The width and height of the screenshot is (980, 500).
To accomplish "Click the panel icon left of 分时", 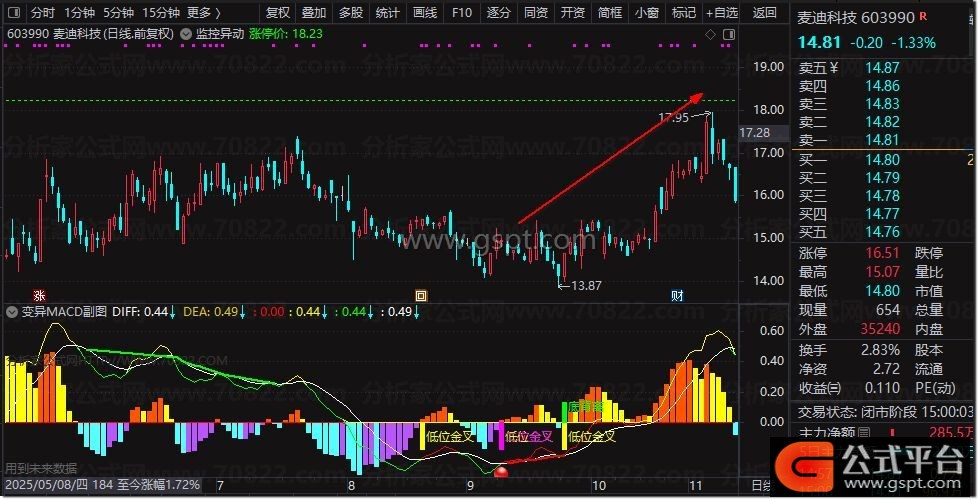I will [13, 13].
